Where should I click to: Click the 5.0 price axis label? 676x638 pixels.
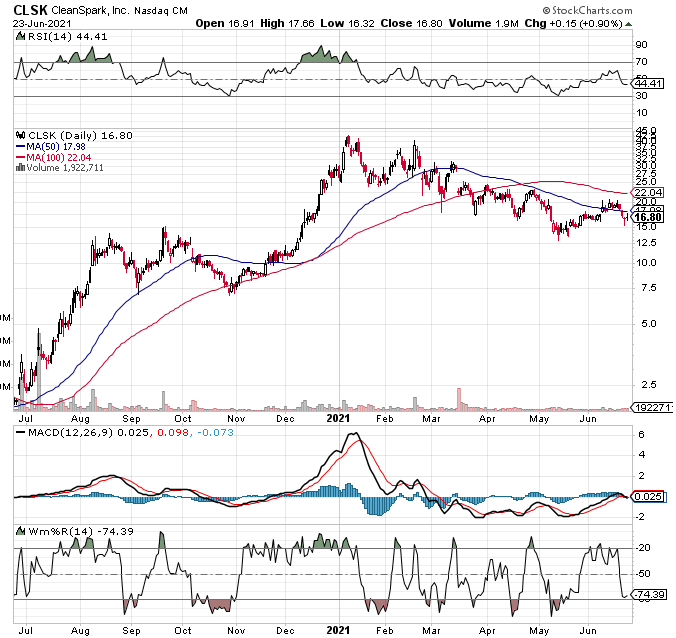[649, 324]
